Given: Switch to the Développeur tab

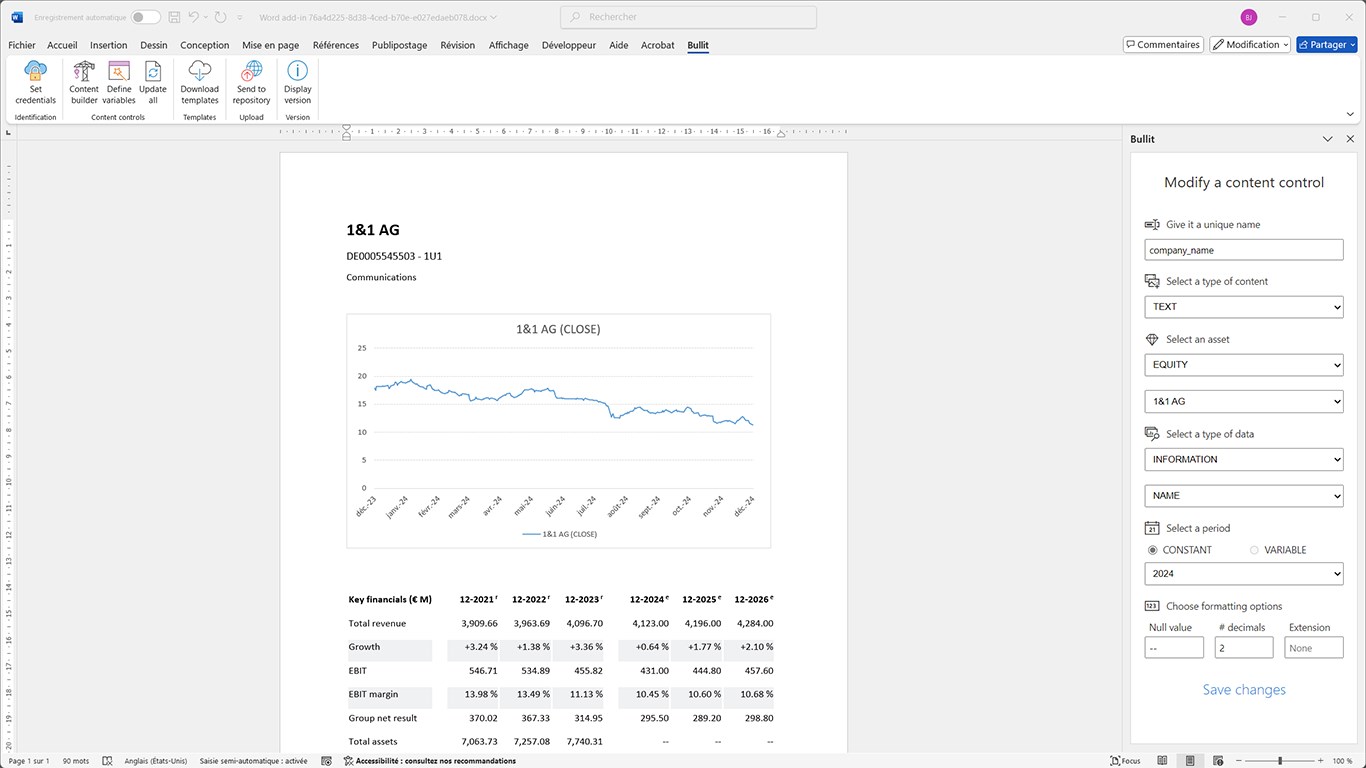Looking at the screenshot, I should pyautogui.click(x=569, y=45).
